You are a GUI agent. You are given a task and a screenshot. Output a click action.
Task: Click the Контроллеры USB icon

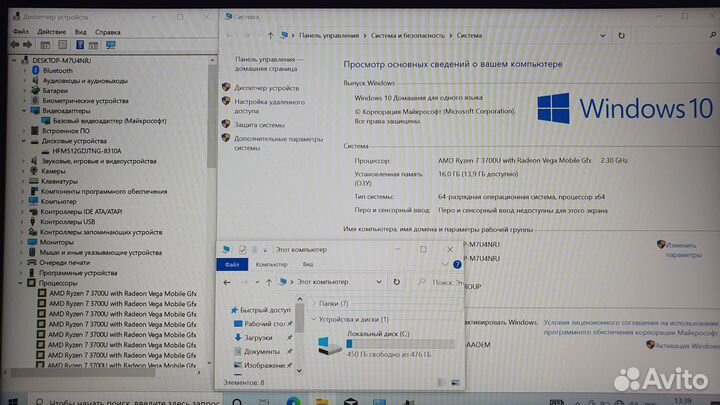coord(33,222)
